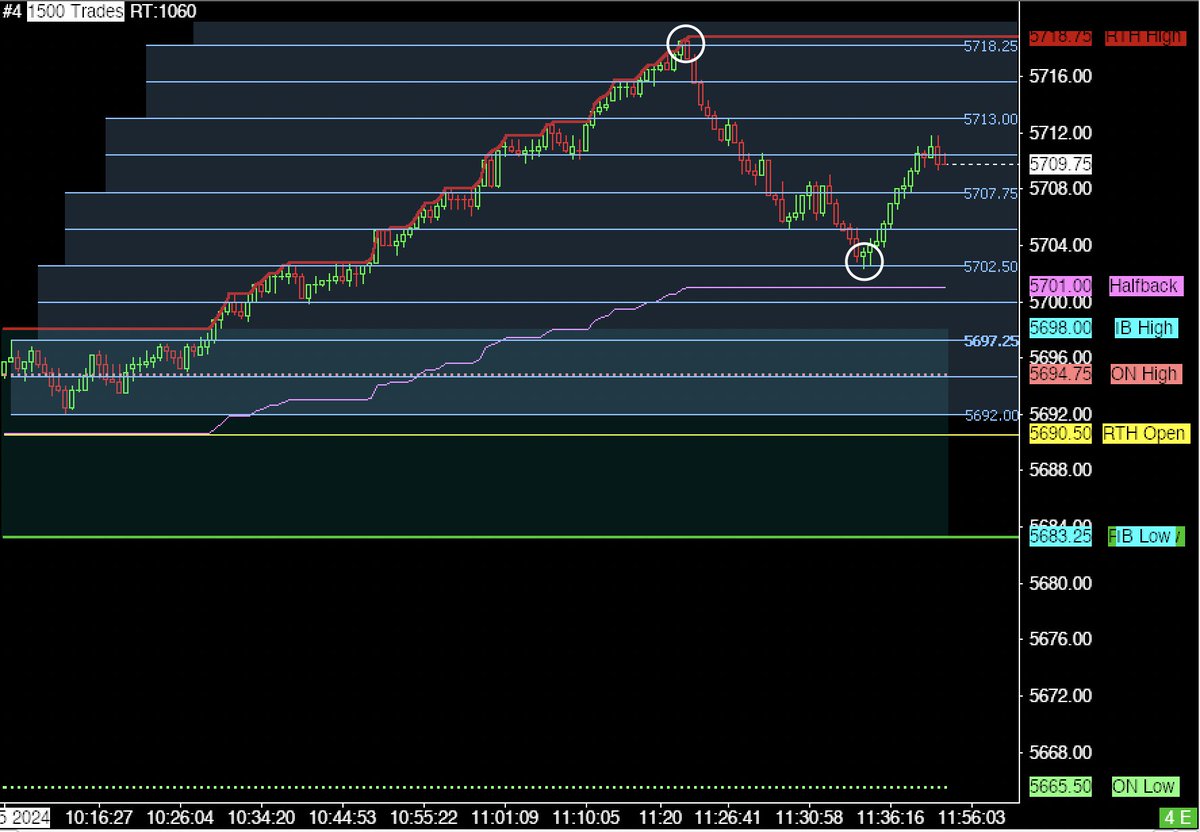Select the green 'ON Low' label
The image size is (1200, 832).
[x=1145, y=787]
